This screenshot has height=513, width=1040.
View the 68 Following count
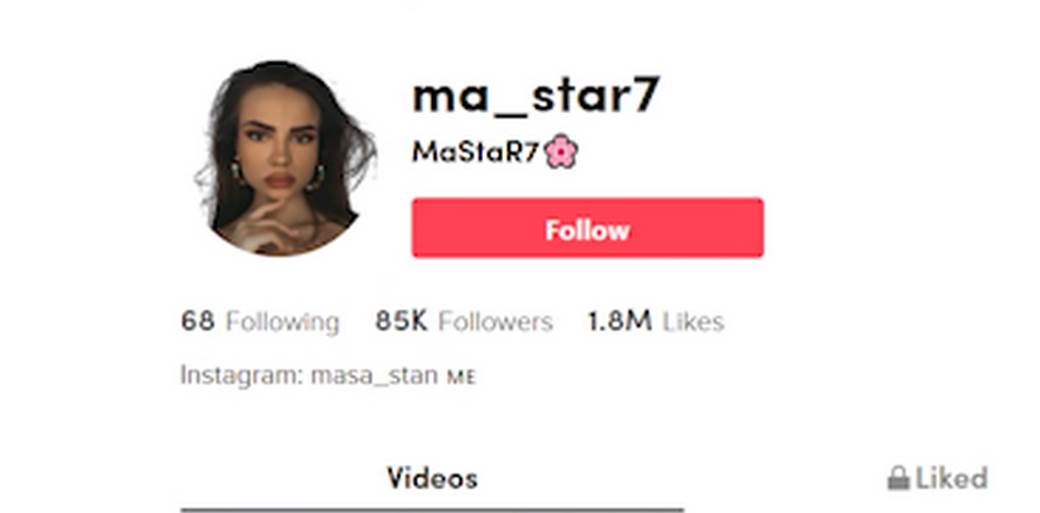click(x=198, y=321)
